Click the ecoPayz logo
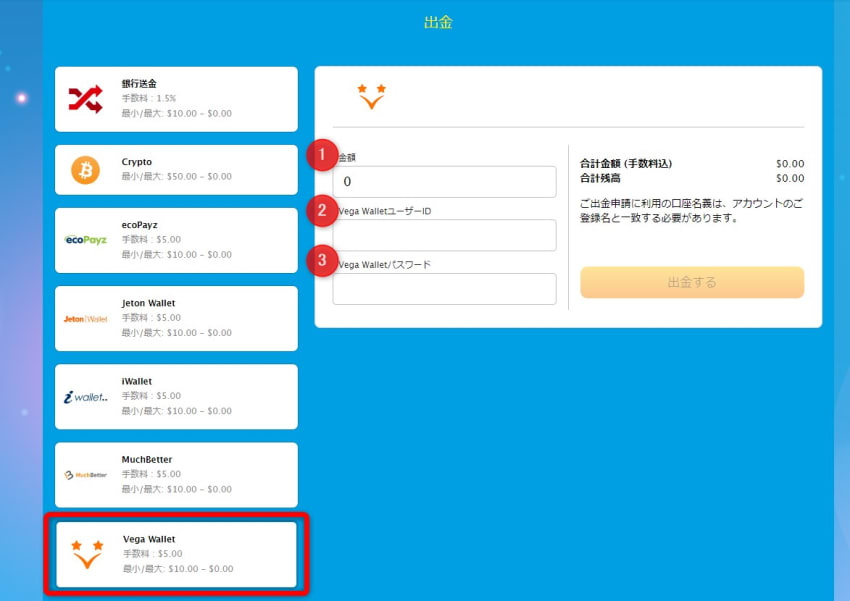The height and width of the screenshot is (601, 850). [x=86, y=240]
